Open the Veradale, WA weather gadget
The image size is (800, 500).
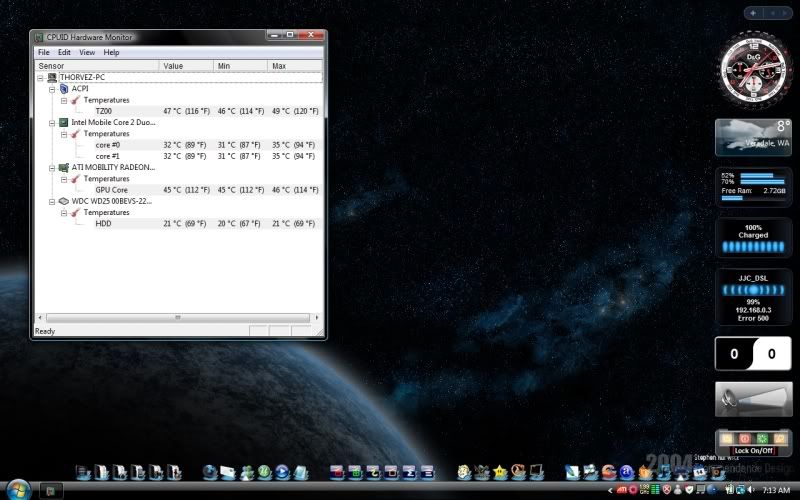tap(754, 137)
